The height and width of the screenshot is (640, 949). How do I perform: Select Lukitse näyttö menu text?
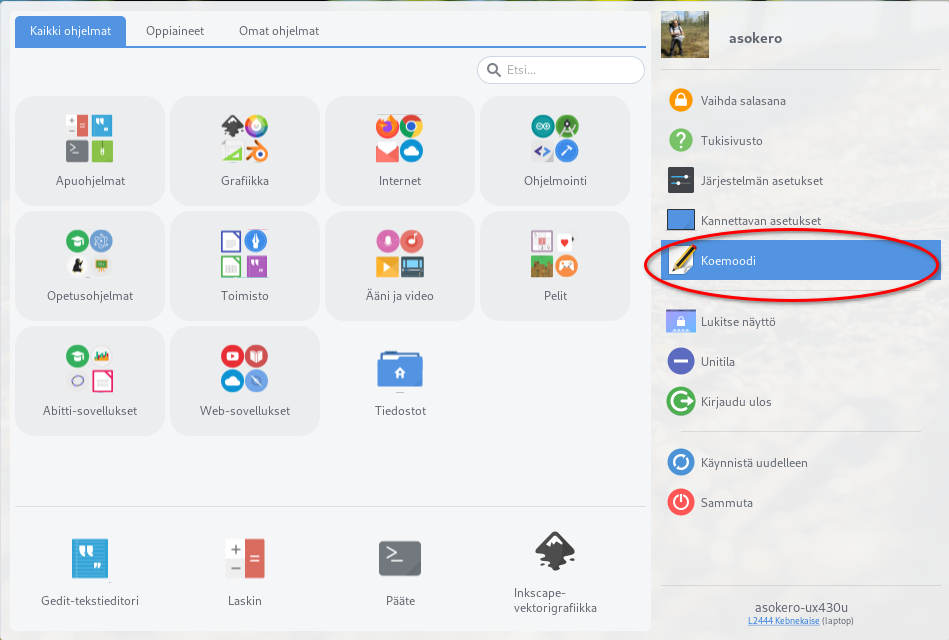[738, 322]
